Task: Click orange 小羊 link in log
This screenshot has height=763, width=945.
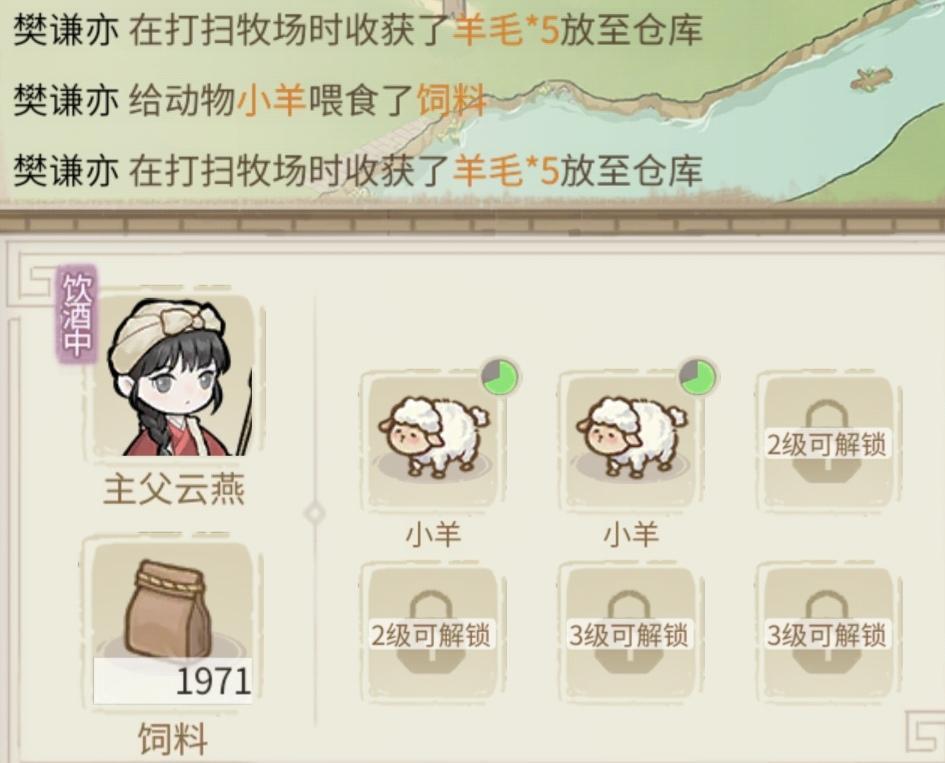Action: tap(271, 100)
